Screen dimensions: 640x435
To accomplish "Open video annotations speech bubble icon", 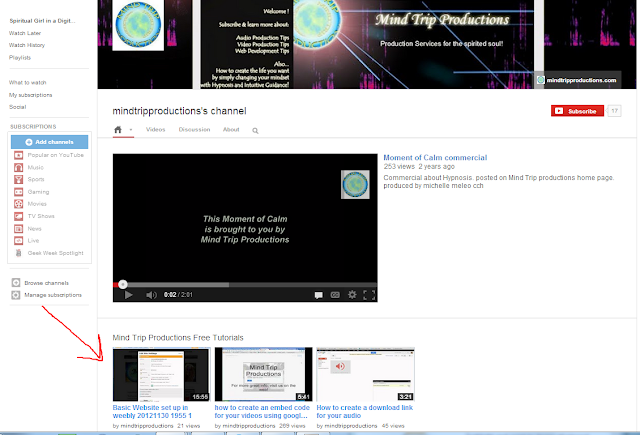I will tap(318, 295).
